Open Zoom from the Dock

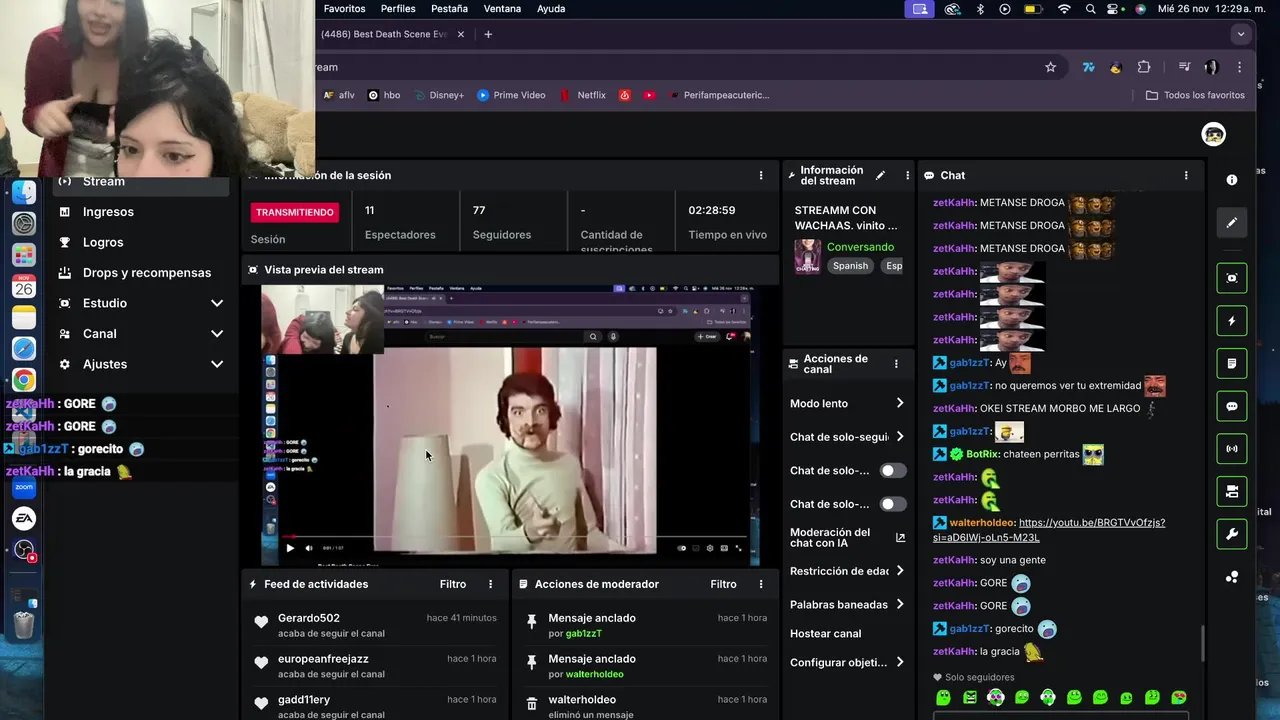(x=24, y=487)
